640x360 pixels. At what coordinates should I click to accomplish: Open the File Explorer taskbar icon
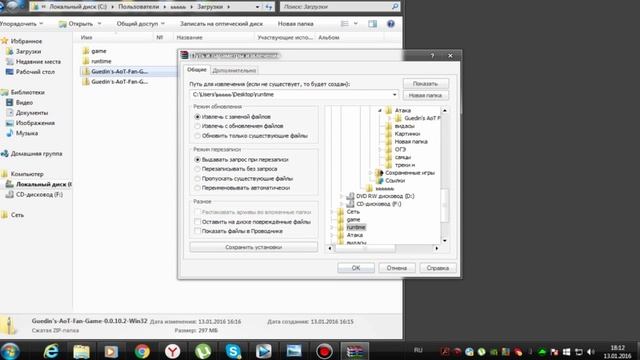pos(81,351)
